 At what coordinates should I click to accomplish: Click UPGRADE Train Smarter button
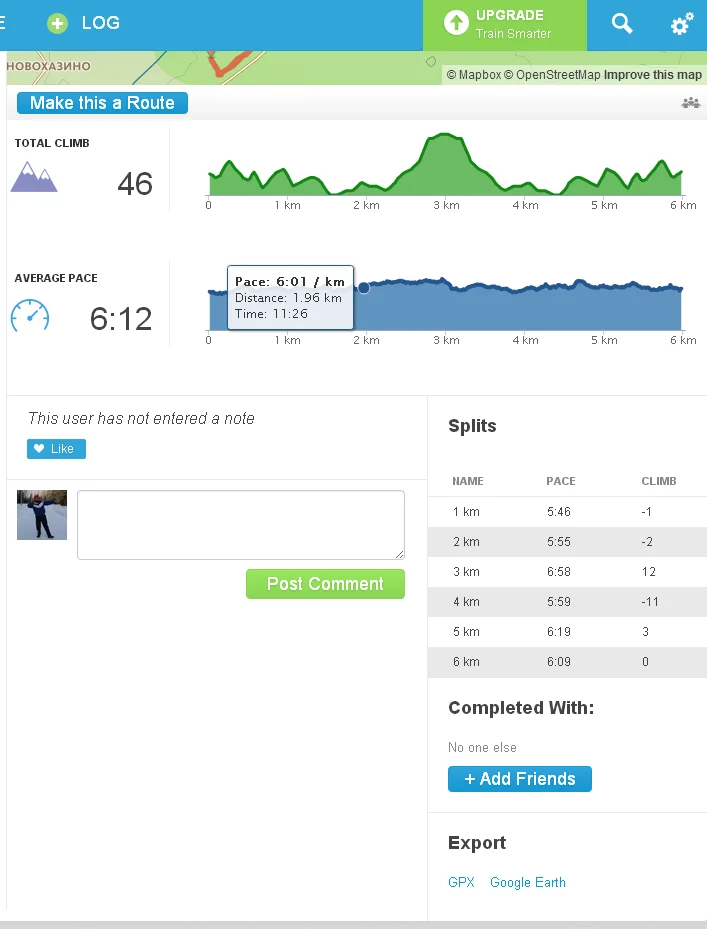pos(505,25)
